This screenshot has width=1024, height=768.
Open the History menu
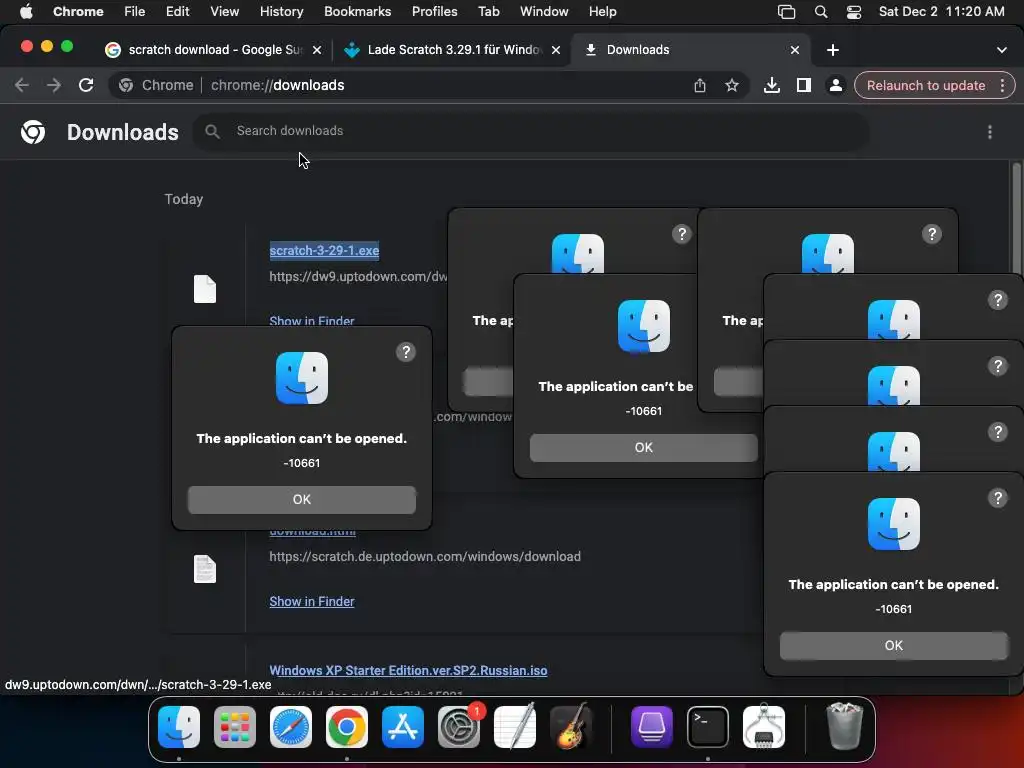(281, 12)
